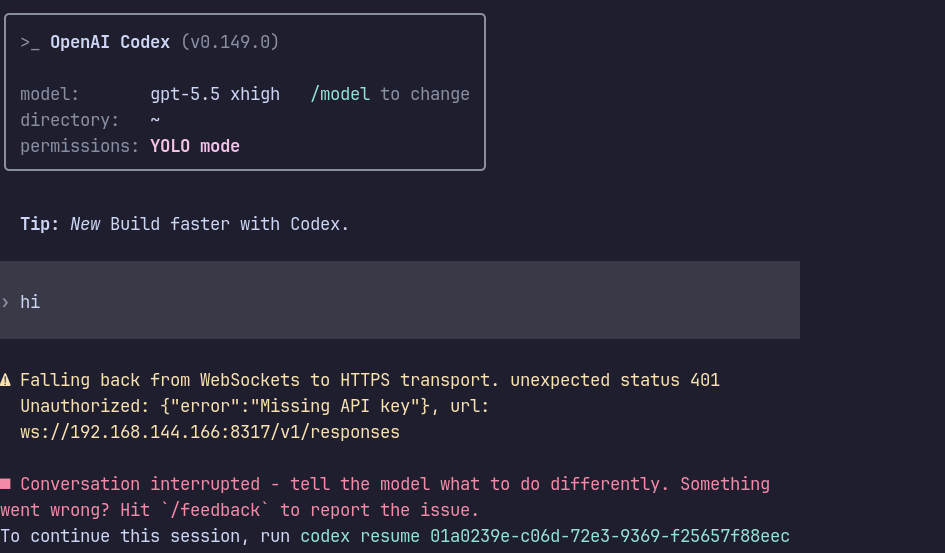Click the home directory tilde value
Image resolution: width=945 pixels, height=553 pixels.
tap(155, 120)
